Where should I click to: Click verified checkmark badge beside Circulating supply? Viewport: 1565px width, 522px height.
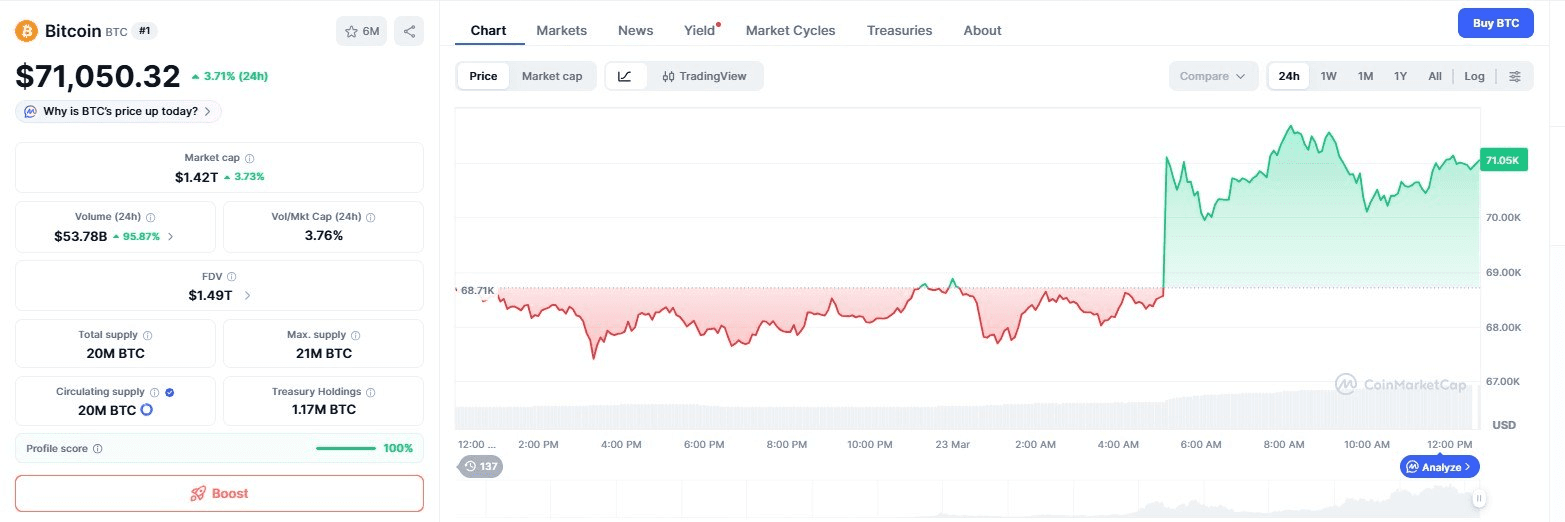[x=169, y=392]
